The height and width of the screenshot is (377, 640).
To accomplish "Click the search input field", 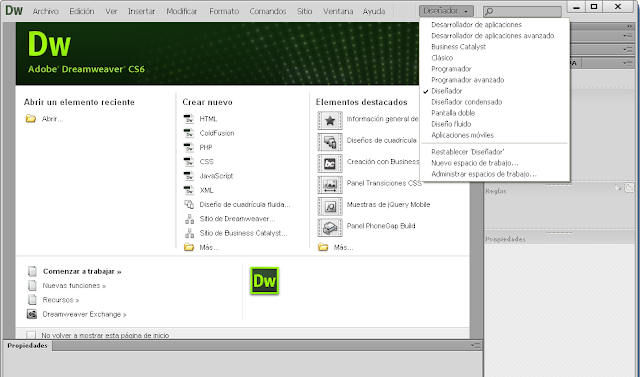I will click(x=522, y=11).
